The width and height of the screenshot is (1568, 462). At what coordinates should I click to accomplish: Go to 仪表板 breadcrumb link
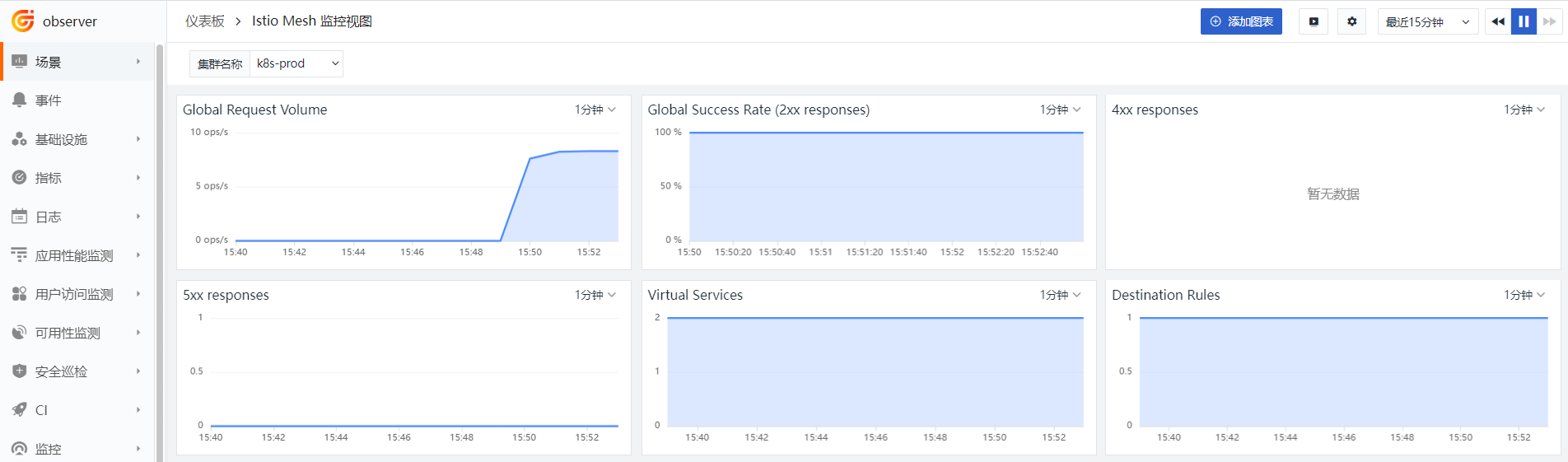pyautogui.click(x=204, y=21)
